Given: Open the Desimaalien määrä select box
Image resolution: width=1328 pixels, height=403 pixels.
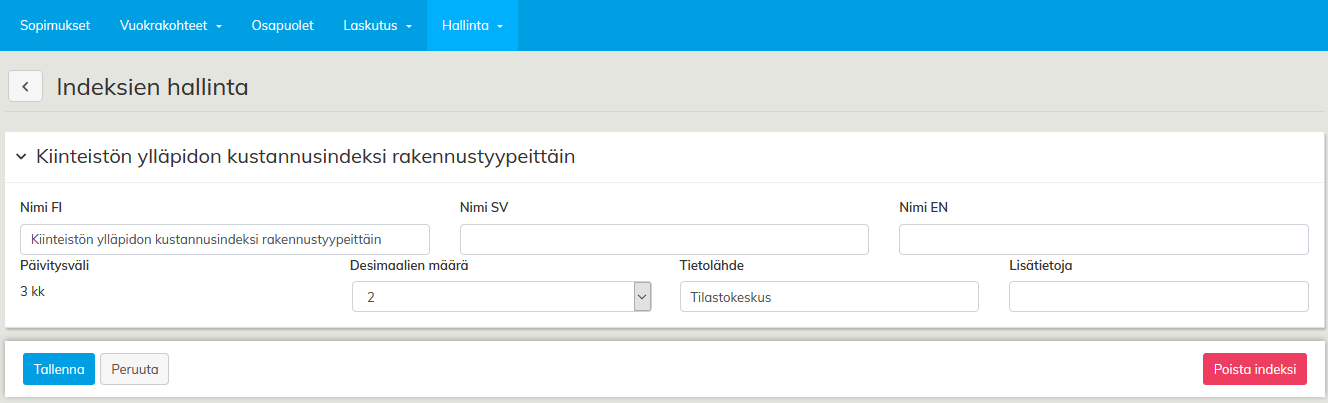Looking at the screenshot, I should pos(501,297).
